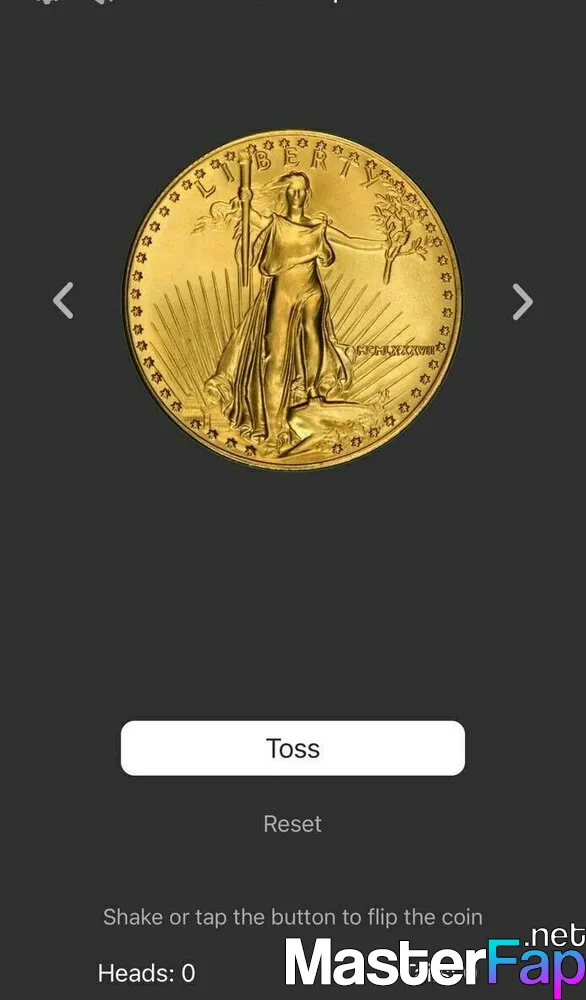Tap Lady Liberty's head on the coin
586x1000 pixels.
[292, 188]
